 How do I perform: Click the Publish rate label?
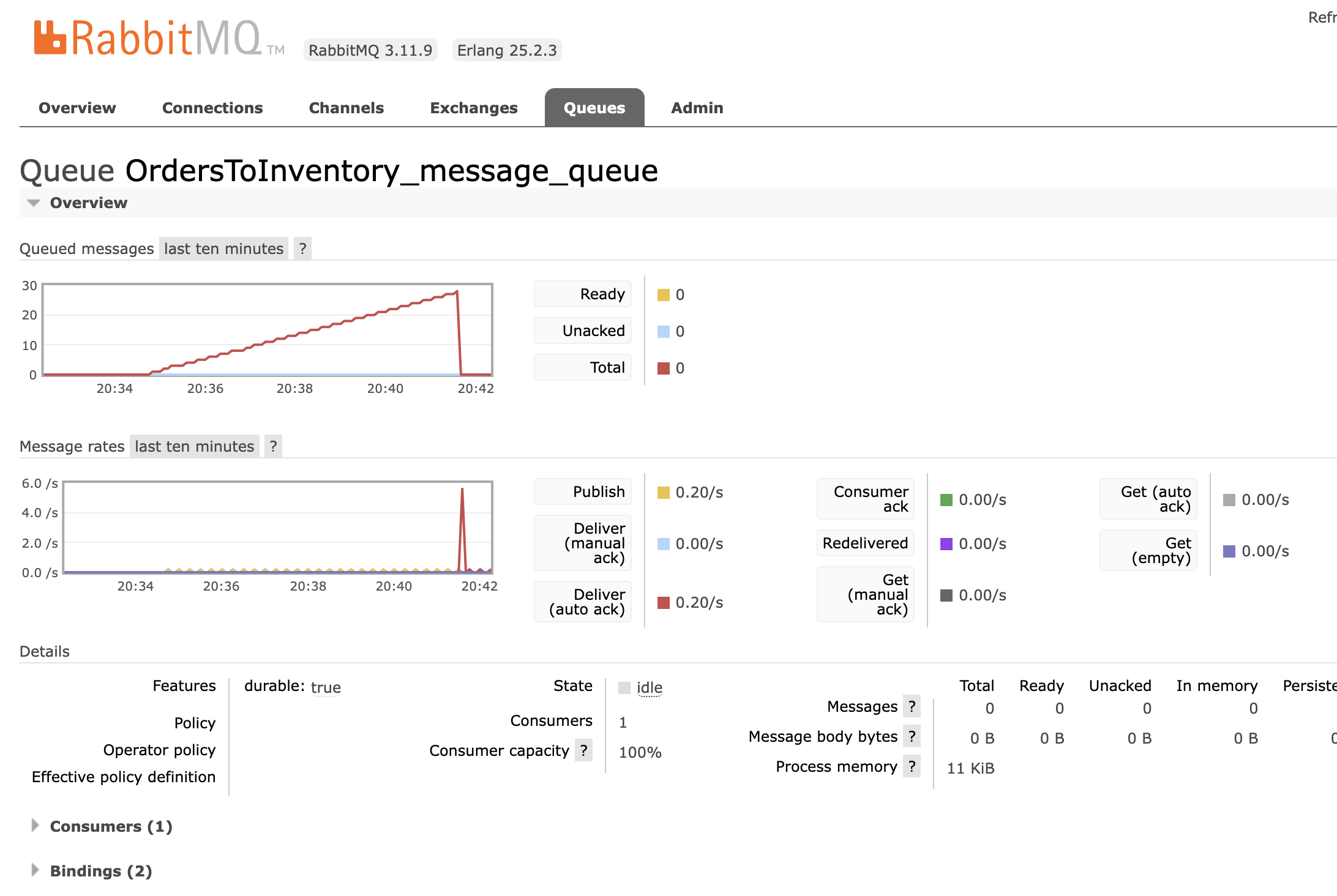pyautogui.click(x=583, y=492)
